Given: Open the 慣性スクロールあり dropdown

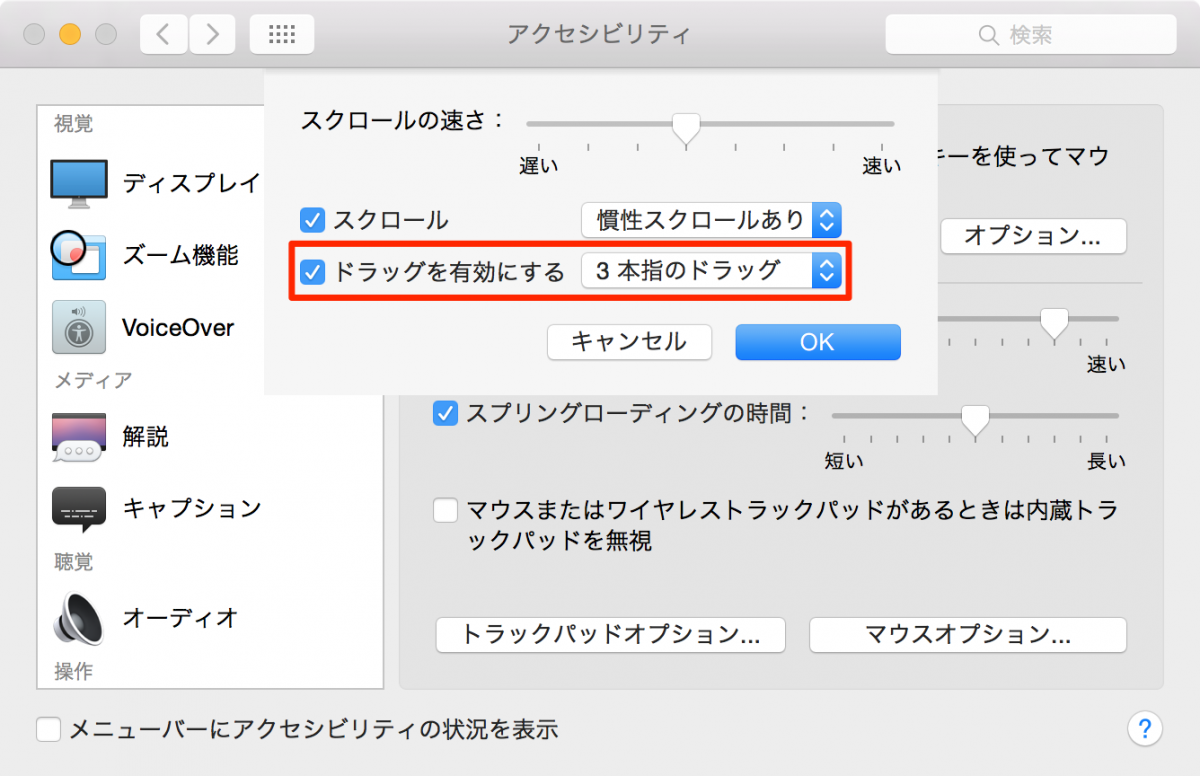Looking at the screenshot, I should click(711, 220).
